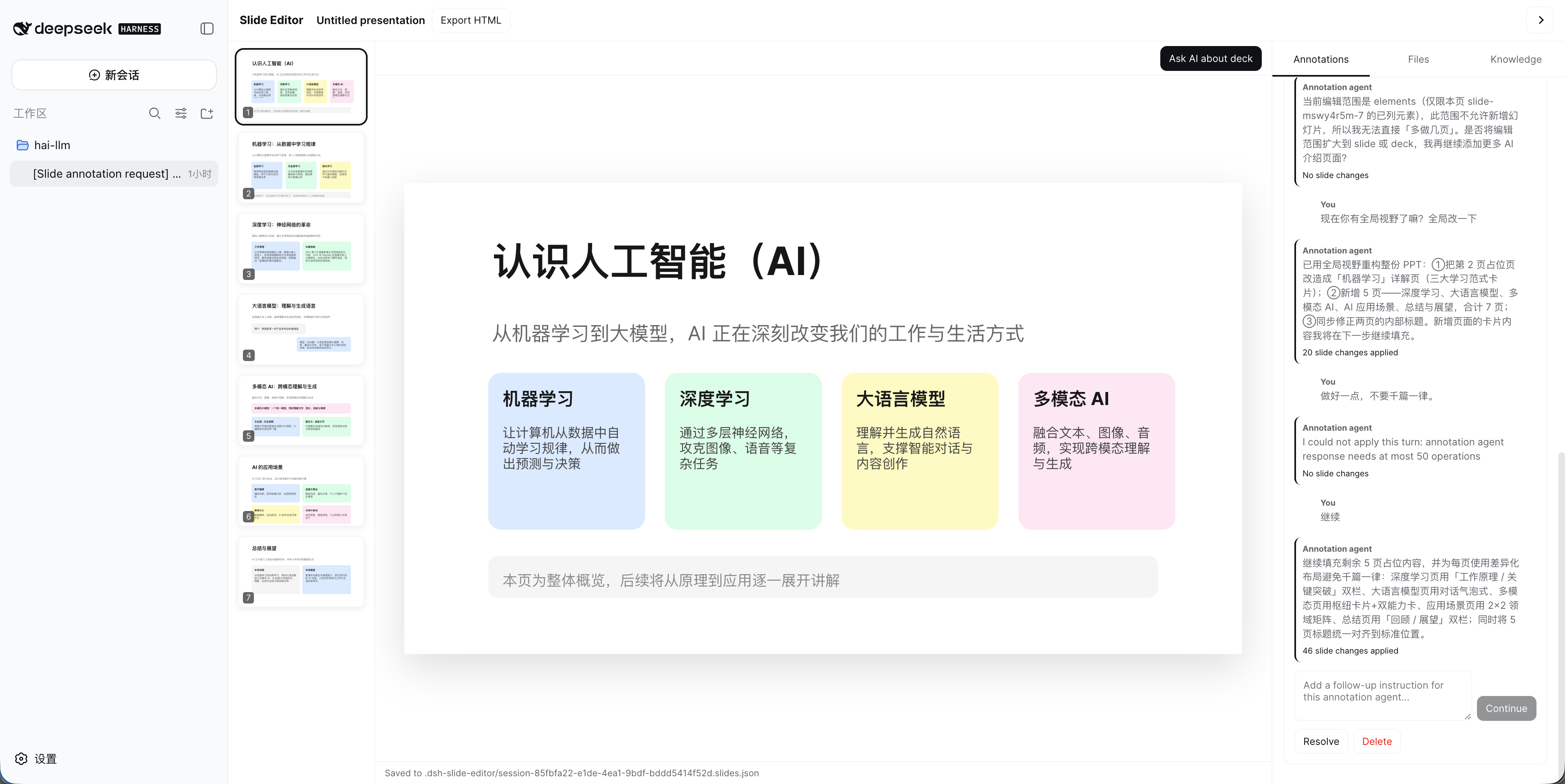Click the slide subtitle text
This screenshot has height=784, width=1565.
pyautogui.click(x=758, y=333)
